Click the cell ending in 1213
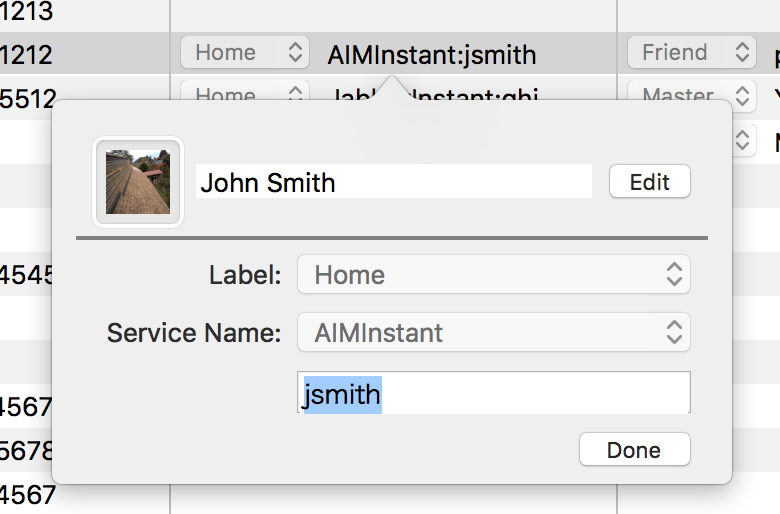Screen dimensions: 780x514 click(x=27, y=12)
